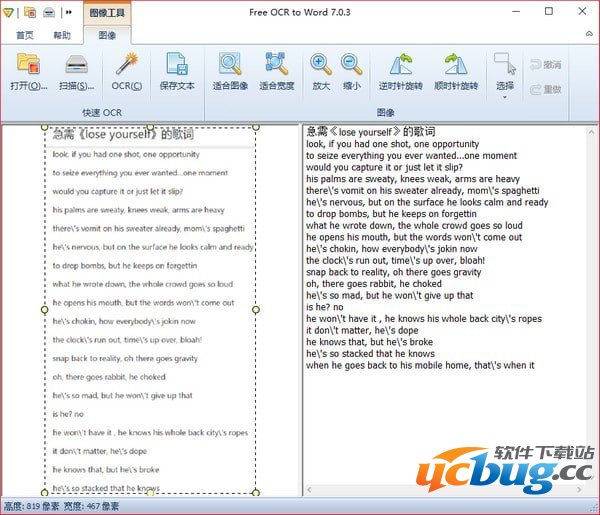Click the left-middle selection handle
Screen dimensions: 600x515
(44, 309)
